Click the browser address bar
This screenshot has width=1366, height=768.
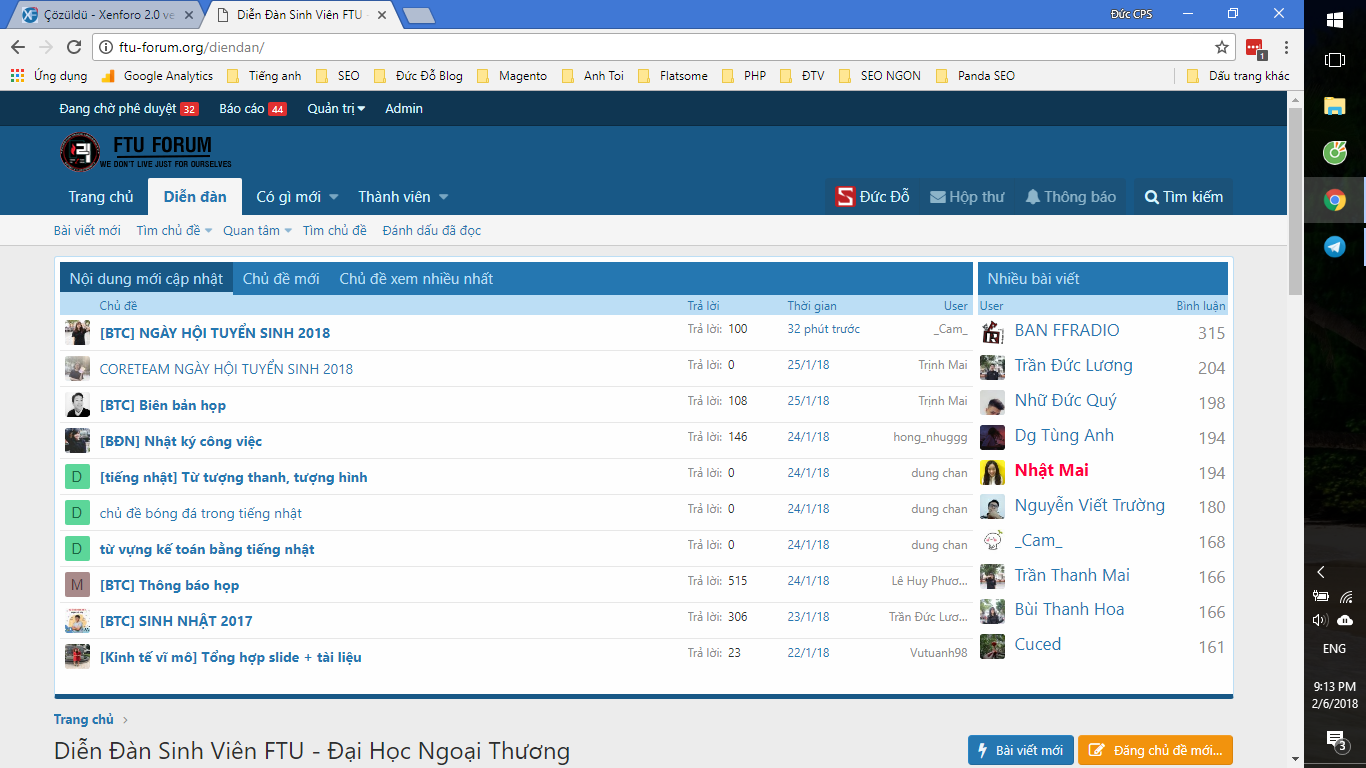pos(650,47)
